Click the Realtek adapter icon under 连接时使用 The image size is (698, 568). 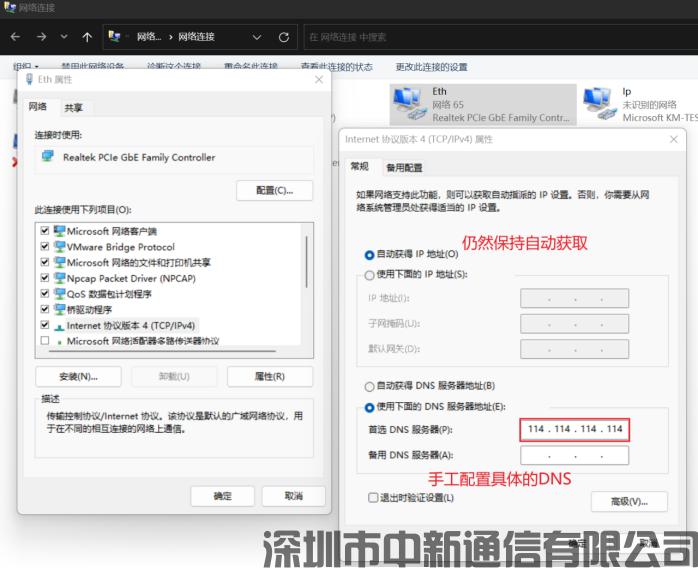click(x=48, y=156)
